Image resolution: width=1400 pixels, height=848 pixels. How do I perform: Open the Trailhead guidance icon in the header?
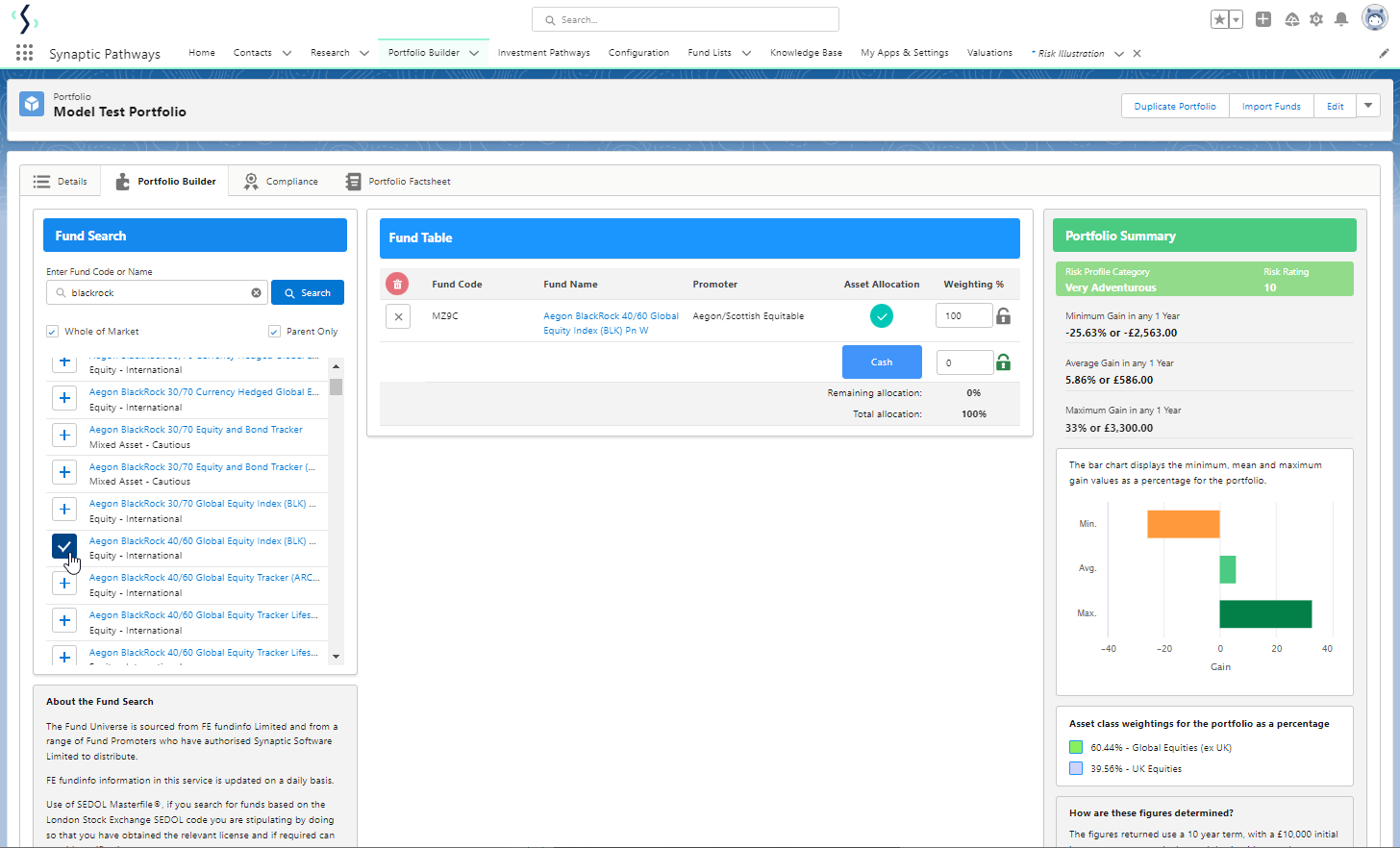(1291, 19)
